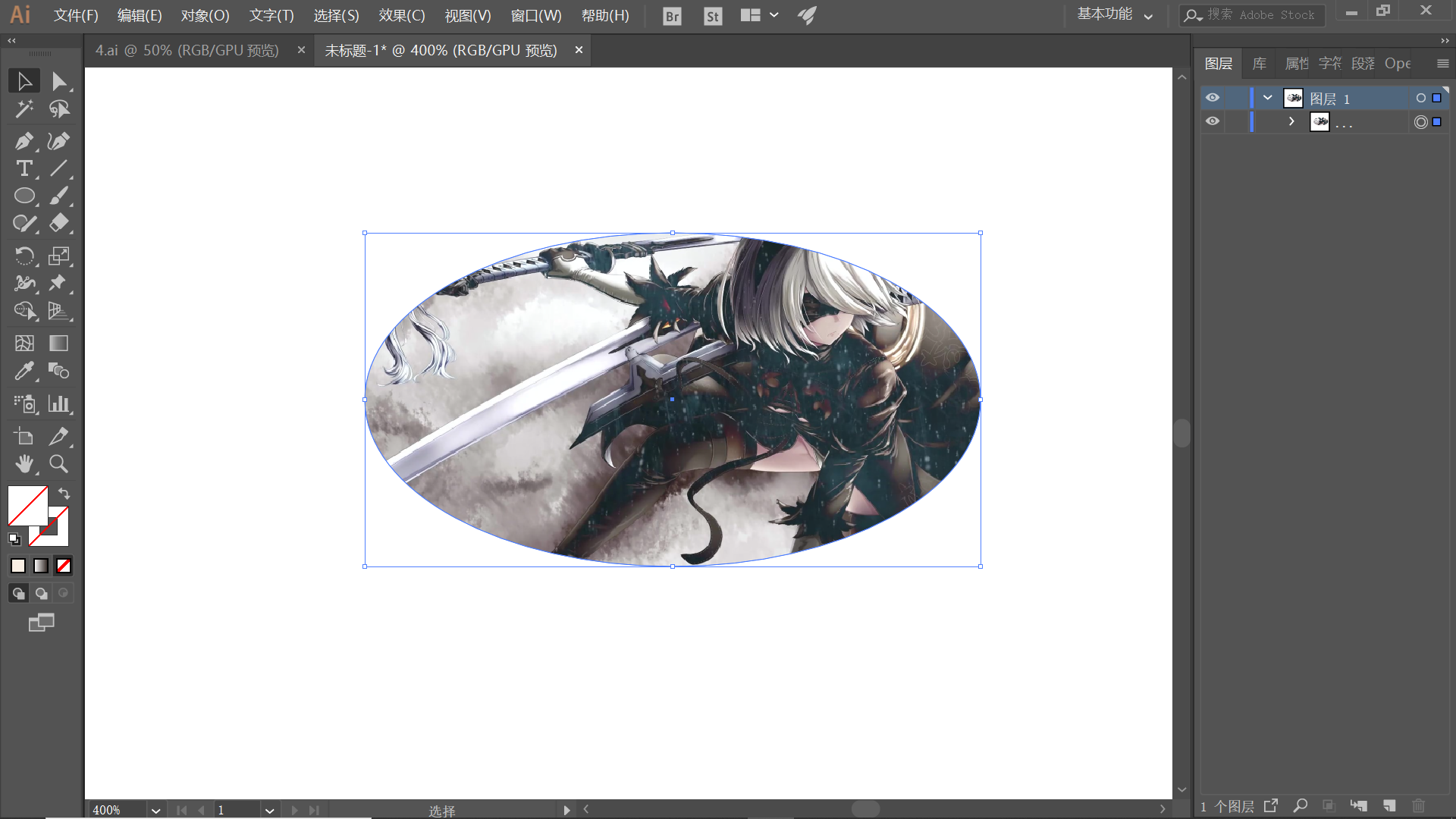Image resolution: width=1456 pixels, height=819 pixels.
Task: Open 基本功能 workspace dropdown
Action: point(1115,15)
